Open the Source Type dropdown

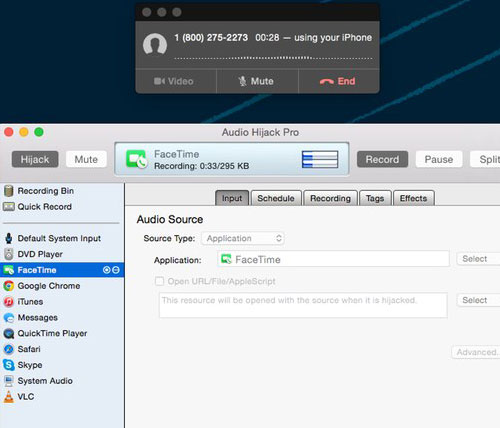coord(243,238)
